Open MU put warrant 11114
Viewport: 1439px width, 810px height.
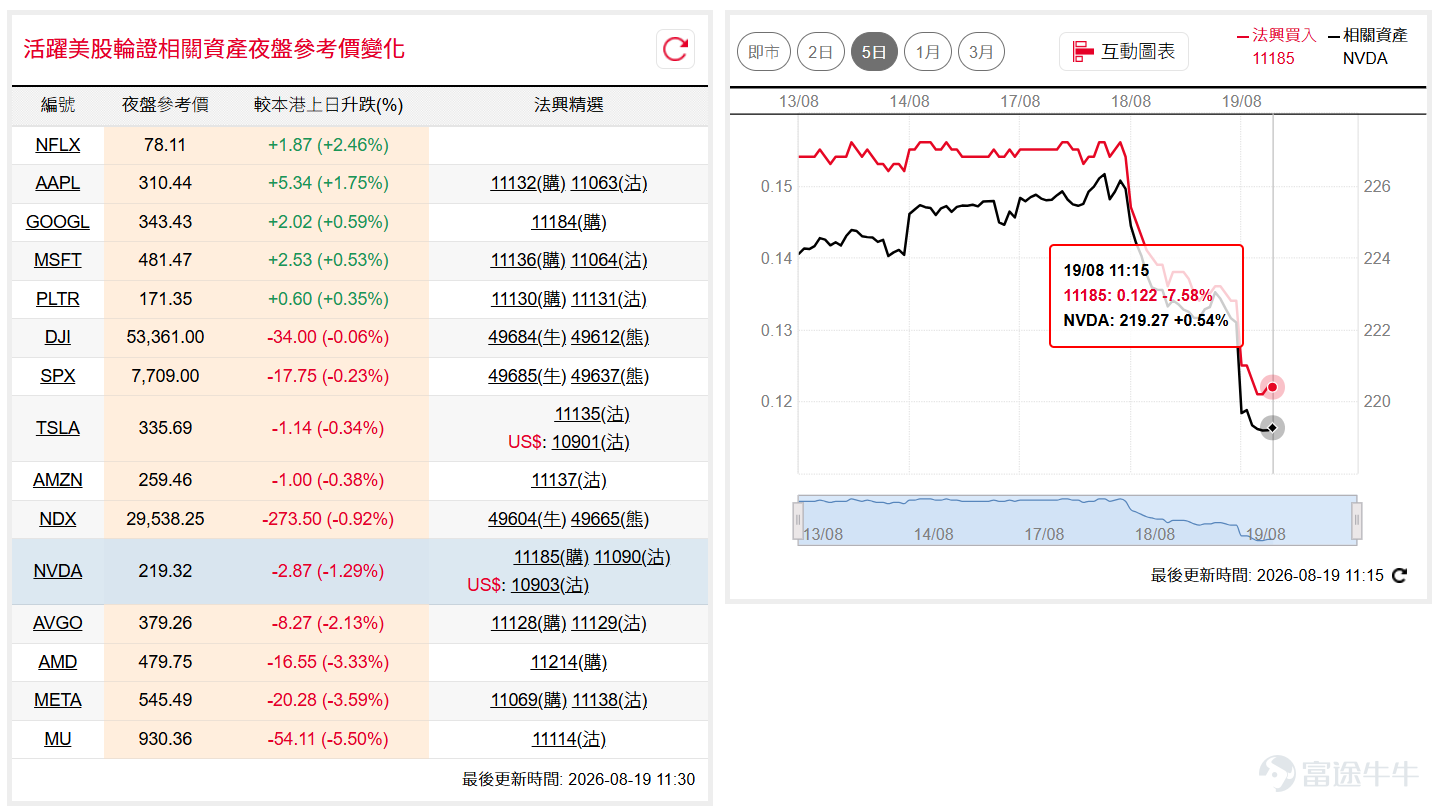coord(568,739)
